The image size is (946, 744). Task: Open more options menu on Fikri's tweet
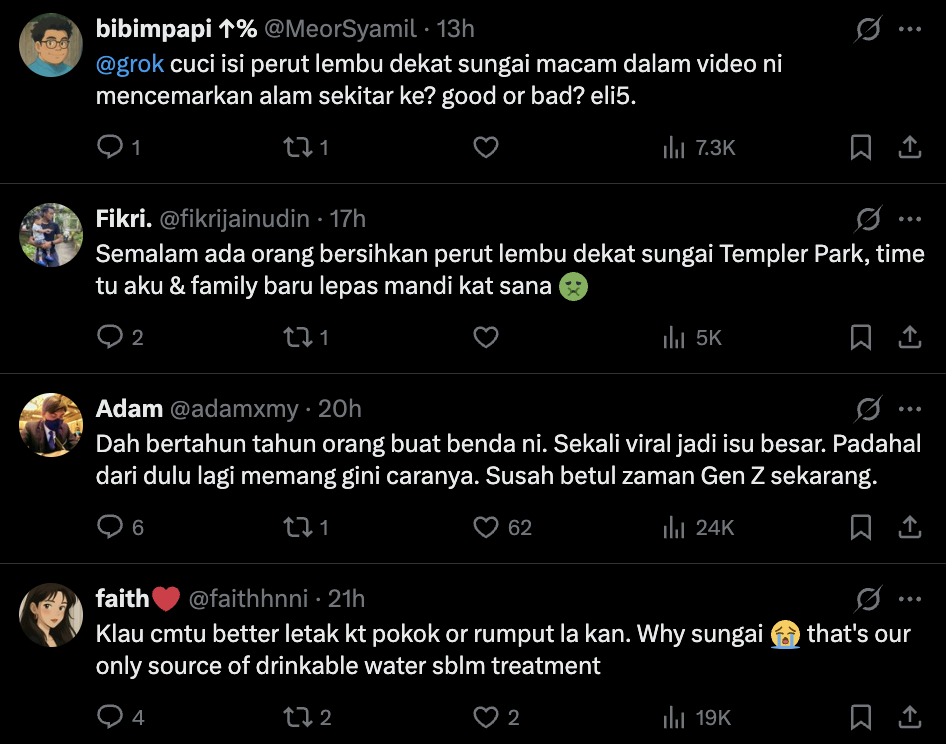[x=909, y=220]
